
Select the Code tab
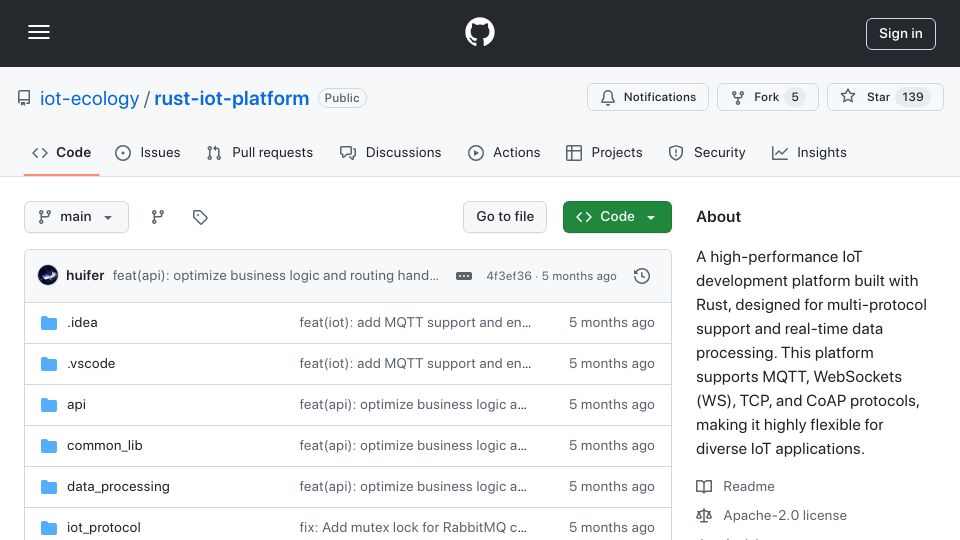point(61,152)
